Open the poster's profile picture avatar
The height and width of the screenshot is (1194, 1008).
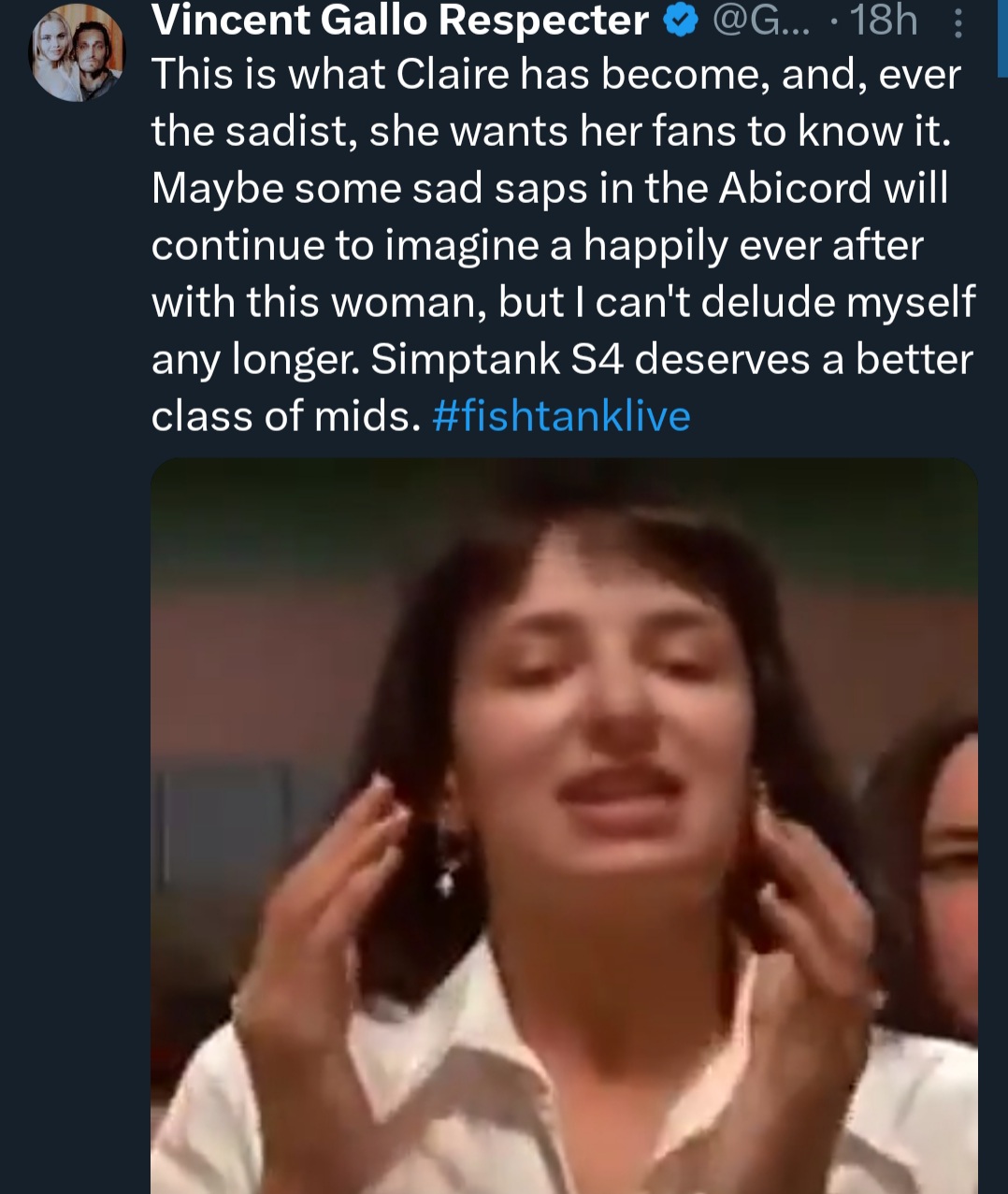tap(78, 52)
